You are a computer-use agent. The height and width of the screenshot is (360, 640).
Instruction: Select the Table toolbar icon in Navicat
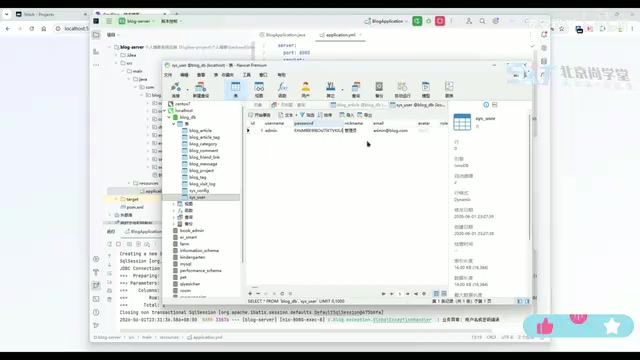[236, 89]
